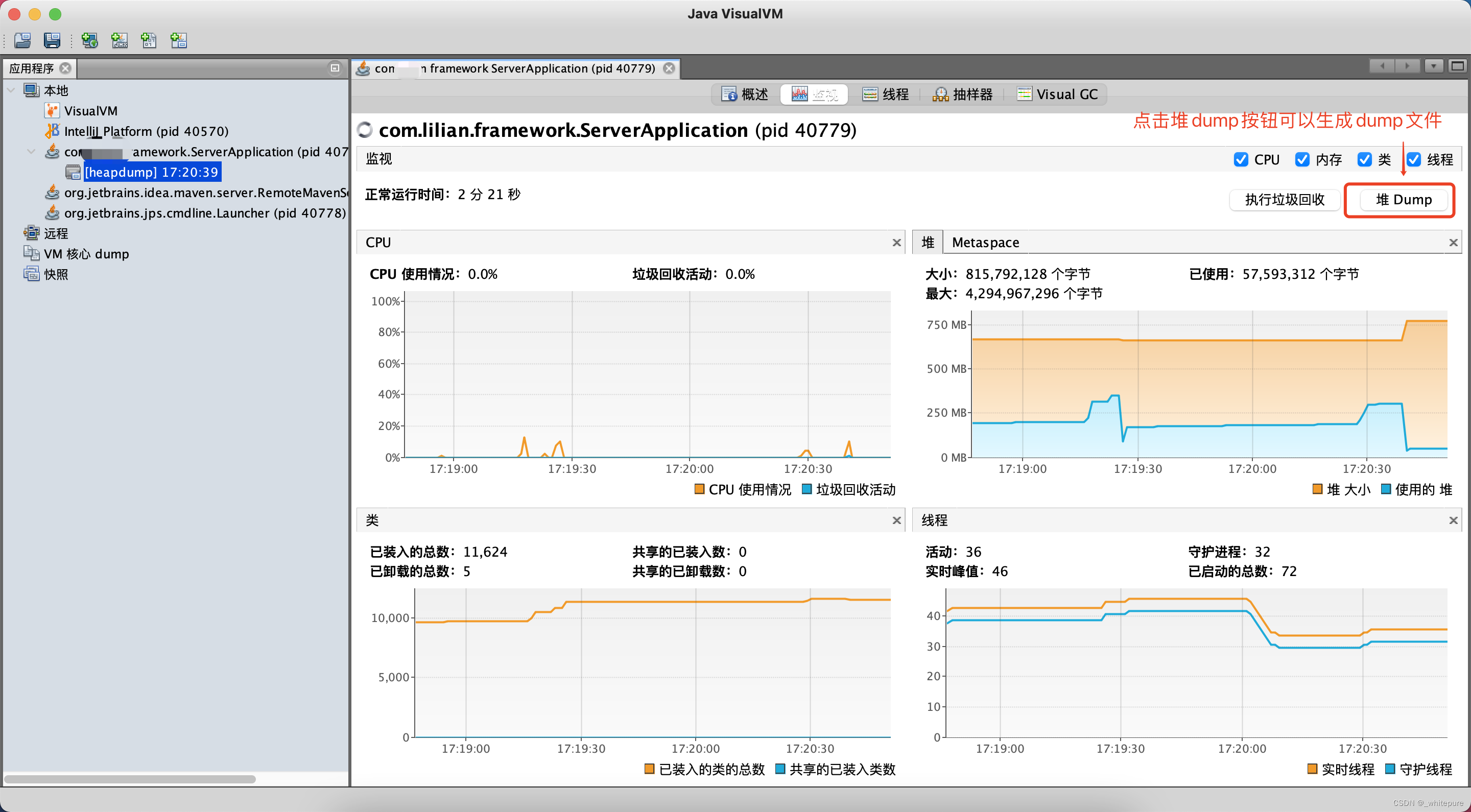Select the VisualVM application entry
The width and height of the screenshot is (1471, 812).
(91, 111)
